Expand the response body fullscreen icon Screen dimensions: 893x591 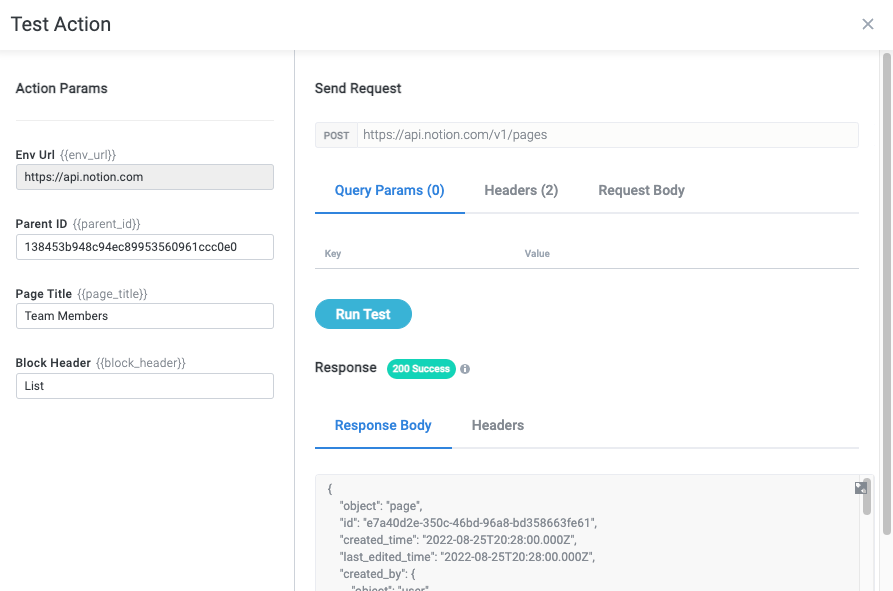[x=860, y=487]
